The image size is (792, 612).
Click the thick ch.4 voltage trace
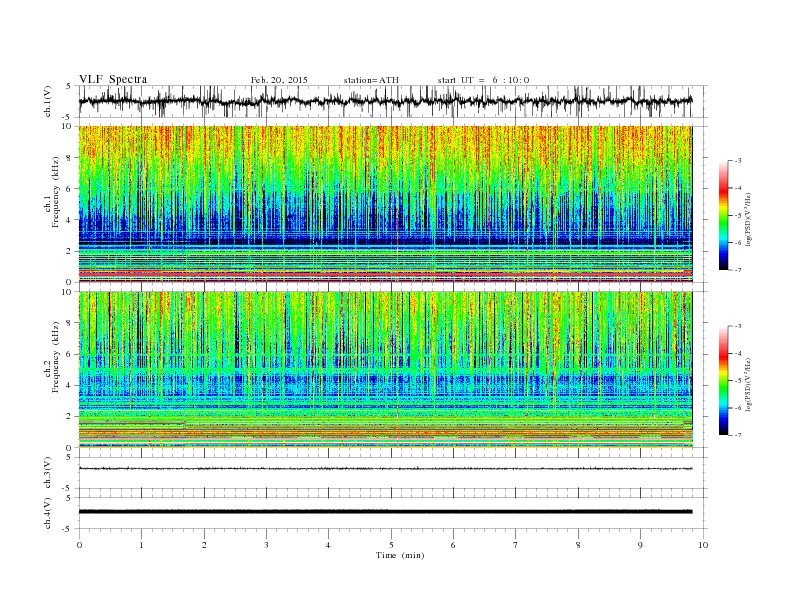click(385, 512)
